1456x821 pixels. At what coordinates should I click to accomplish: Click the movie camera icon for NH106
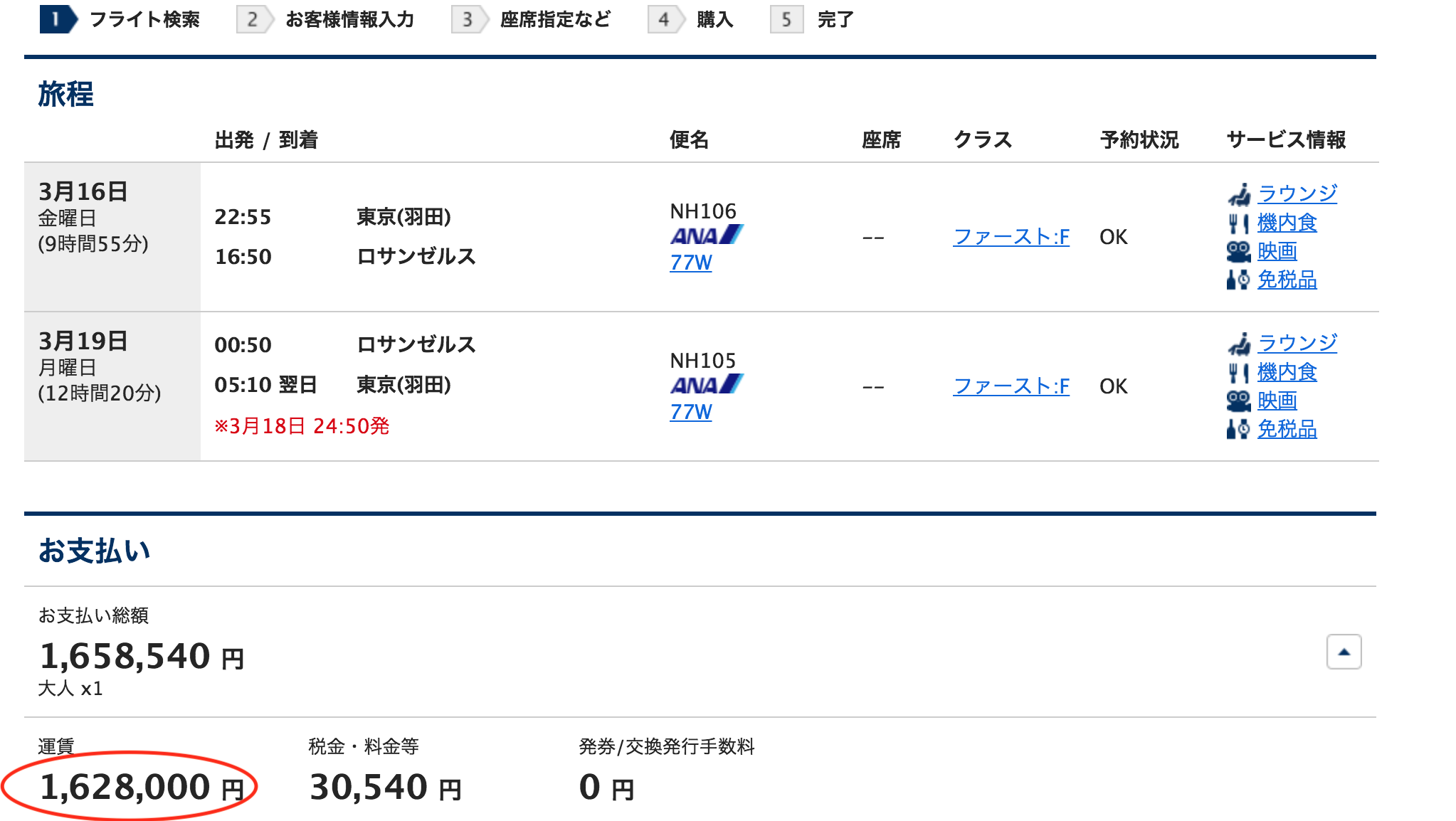[1239, 251]
